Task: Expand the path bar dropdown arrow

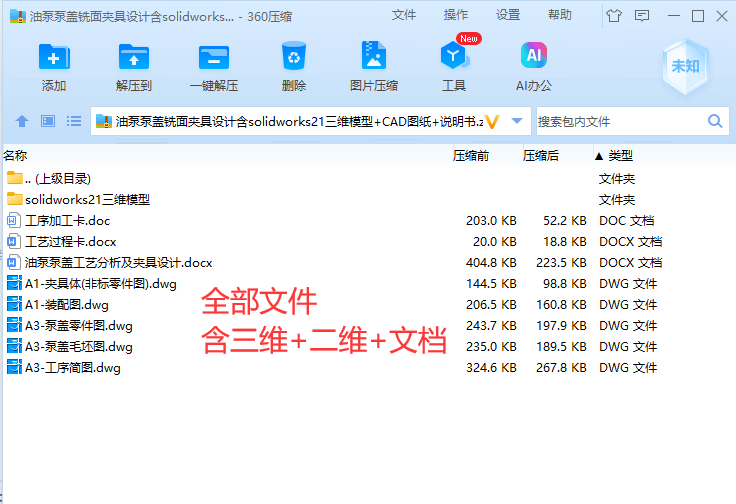Action: (517, 121)
